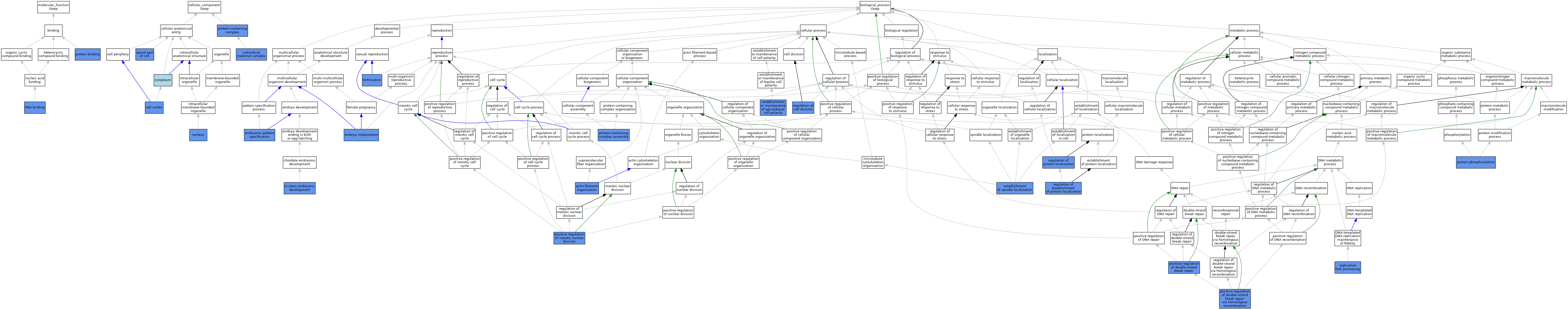
Task: Click the 'subcortical maternal complex' node
Action: click(x=251, y=54)
